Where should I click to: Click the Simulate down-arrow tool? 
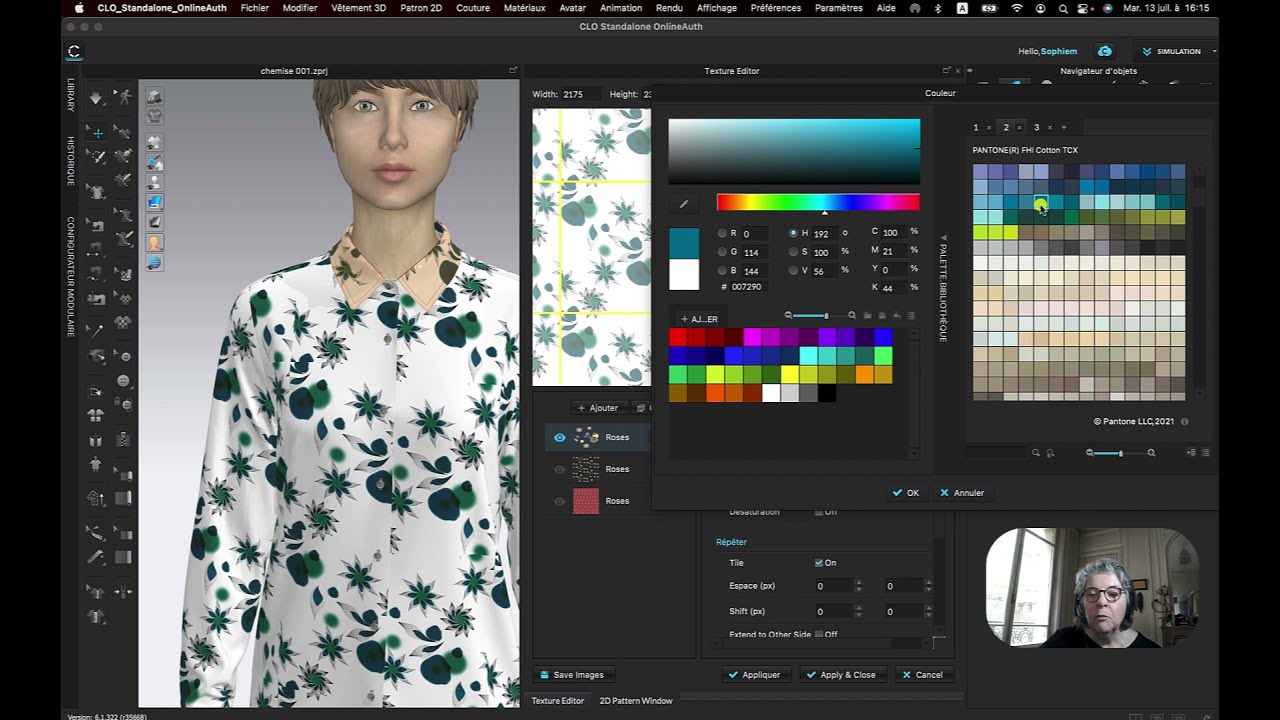(96, 98)
